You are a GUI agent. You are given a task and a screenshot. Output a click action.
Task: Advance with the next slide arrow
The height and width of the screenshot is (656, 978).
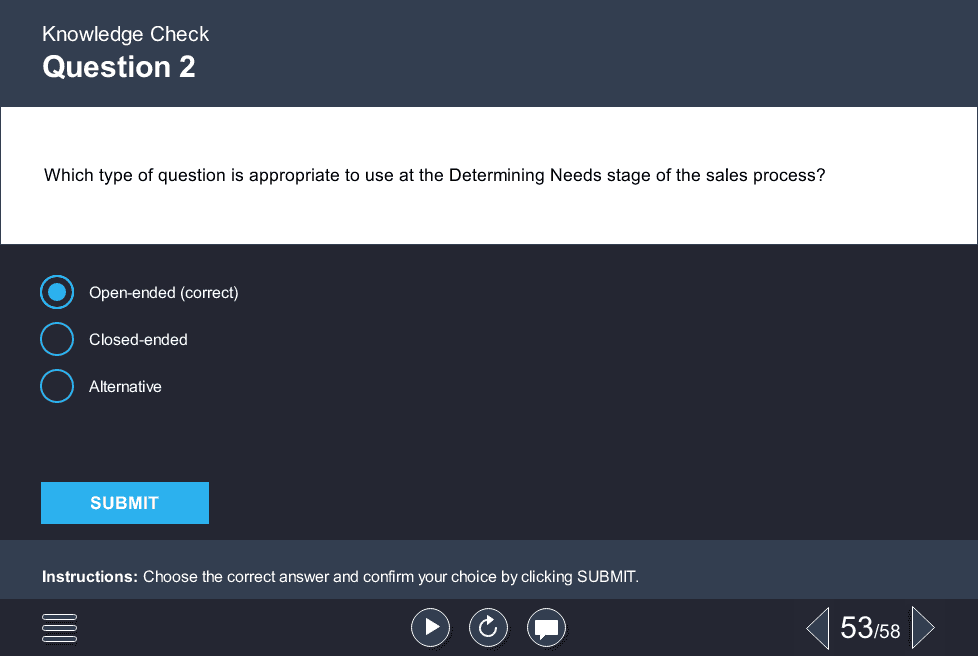click(923, 628)
